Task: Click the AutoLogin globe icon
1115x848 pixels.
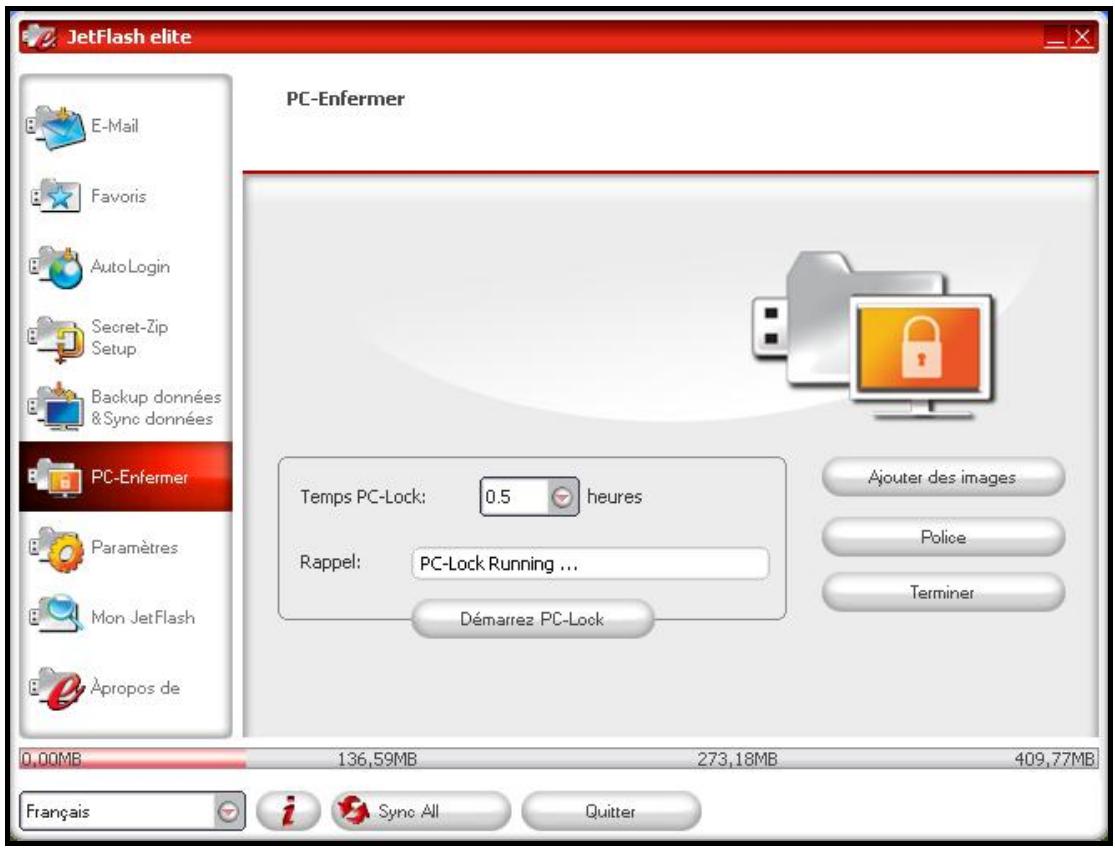Action: [55, 267]
